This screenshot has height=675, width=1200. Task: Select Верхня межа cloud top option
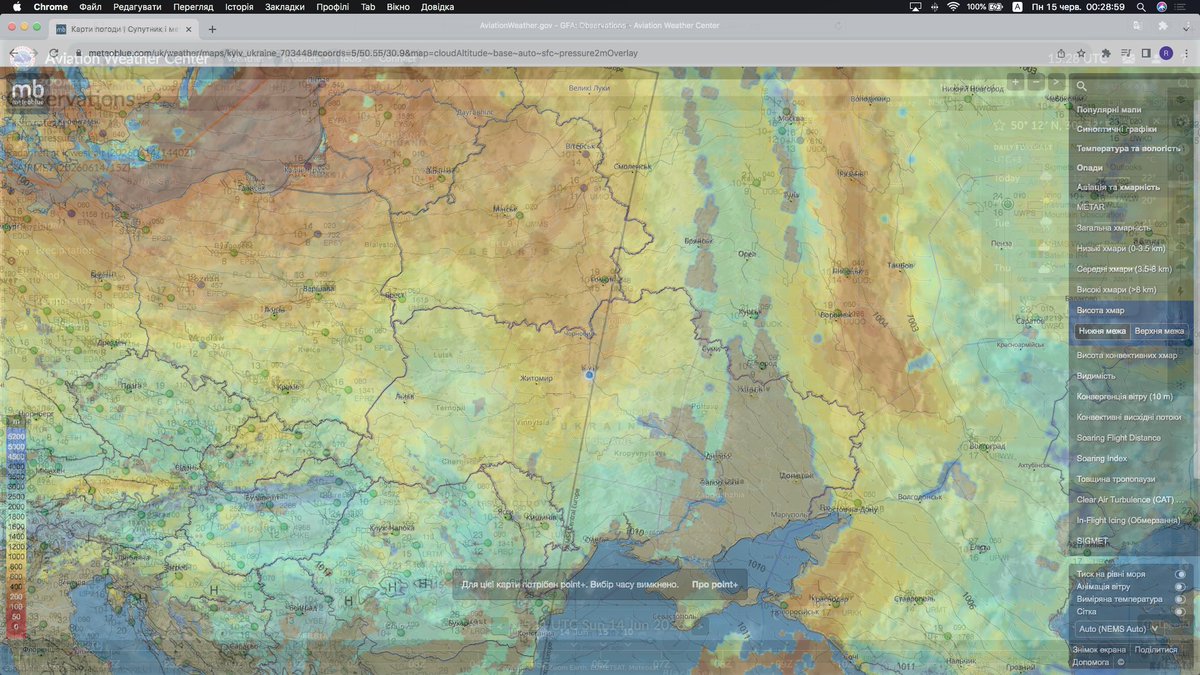(1159, 331)
